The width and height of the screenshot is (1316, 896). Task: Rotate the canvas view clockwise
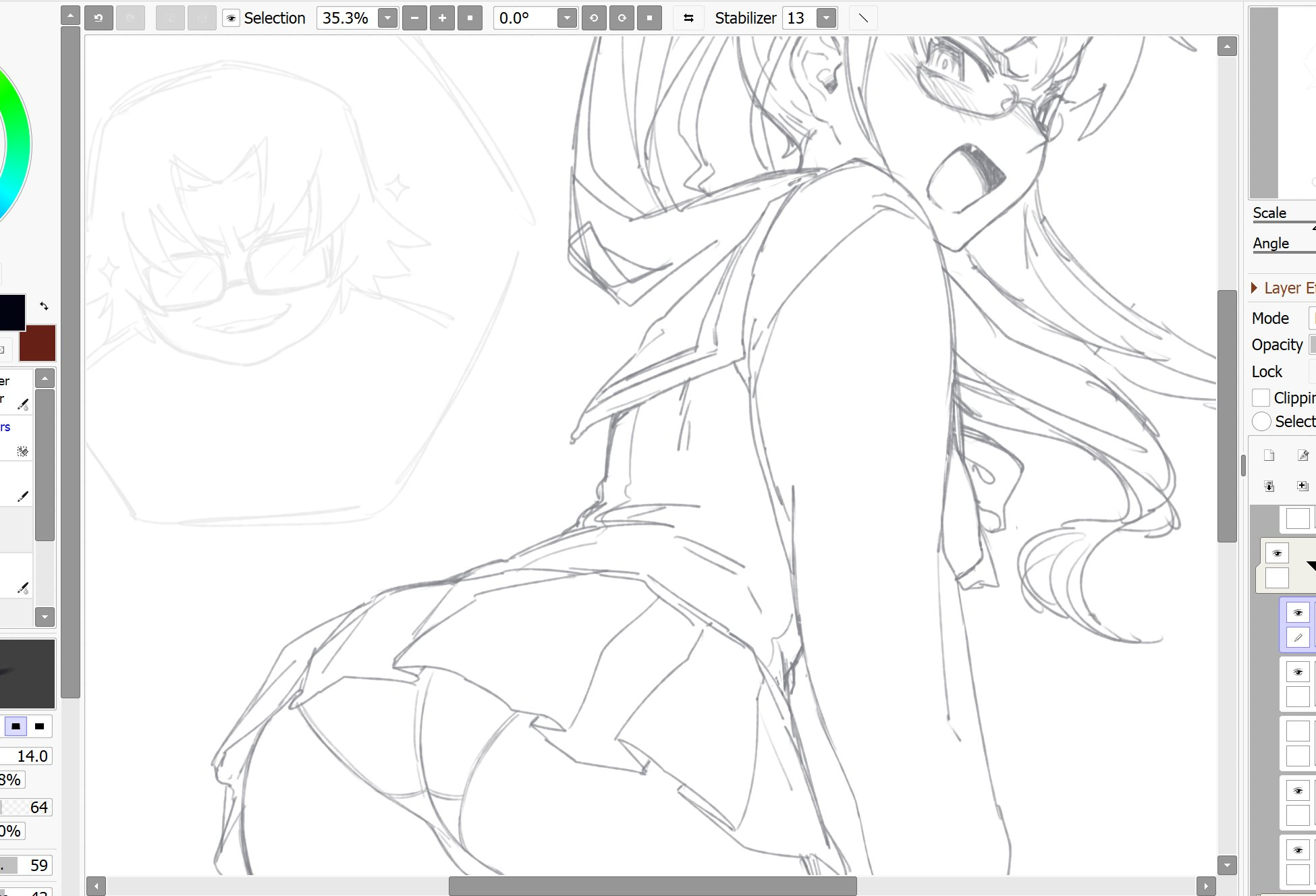tap(622, 18)
